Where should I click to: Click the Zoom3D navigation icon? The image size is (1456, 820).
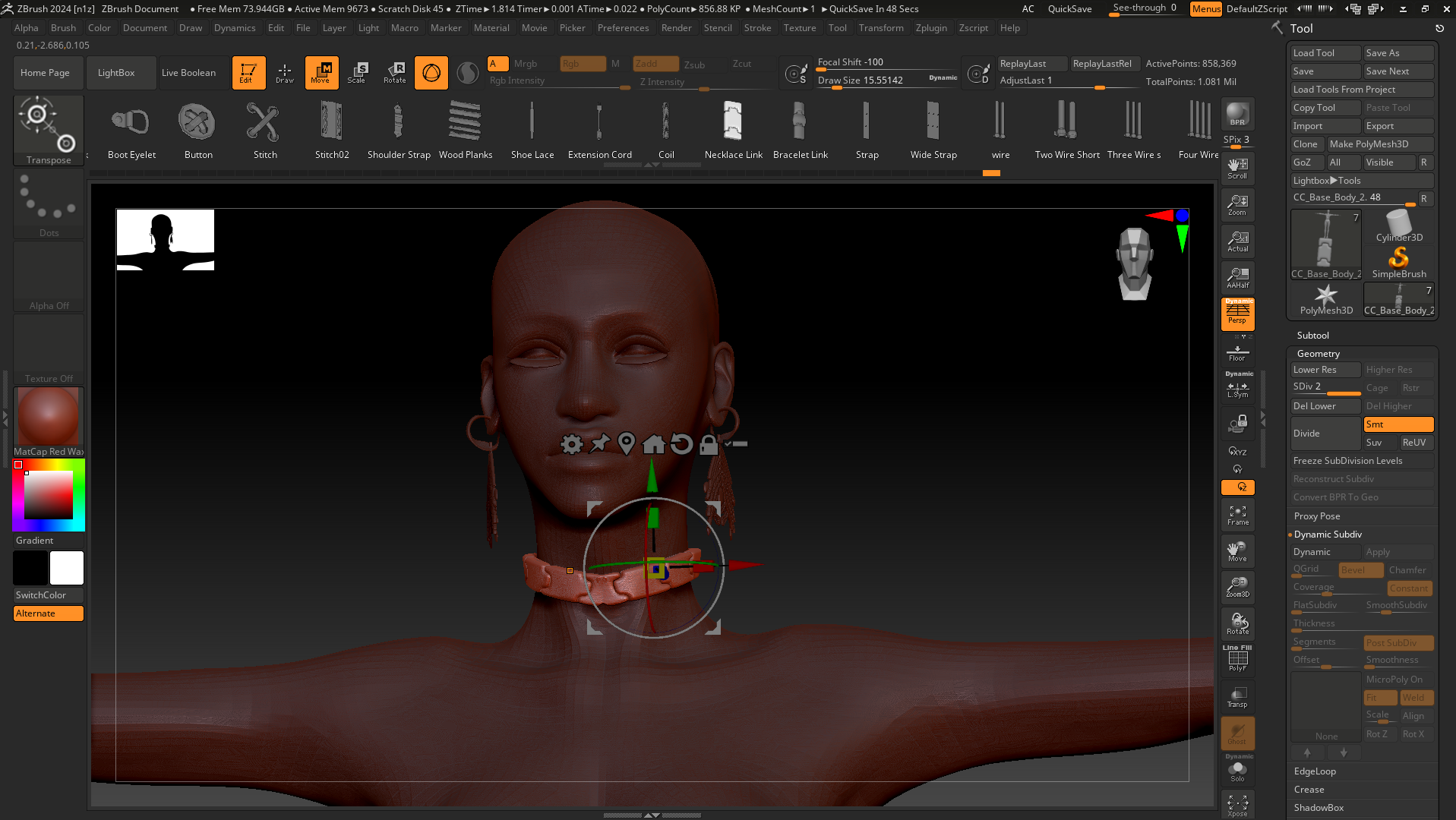[x=1237, y=587]
